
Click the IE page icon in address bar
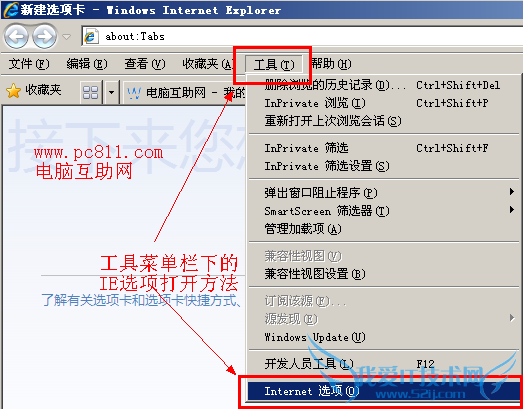pyautogui.click(x=90, y=36)
